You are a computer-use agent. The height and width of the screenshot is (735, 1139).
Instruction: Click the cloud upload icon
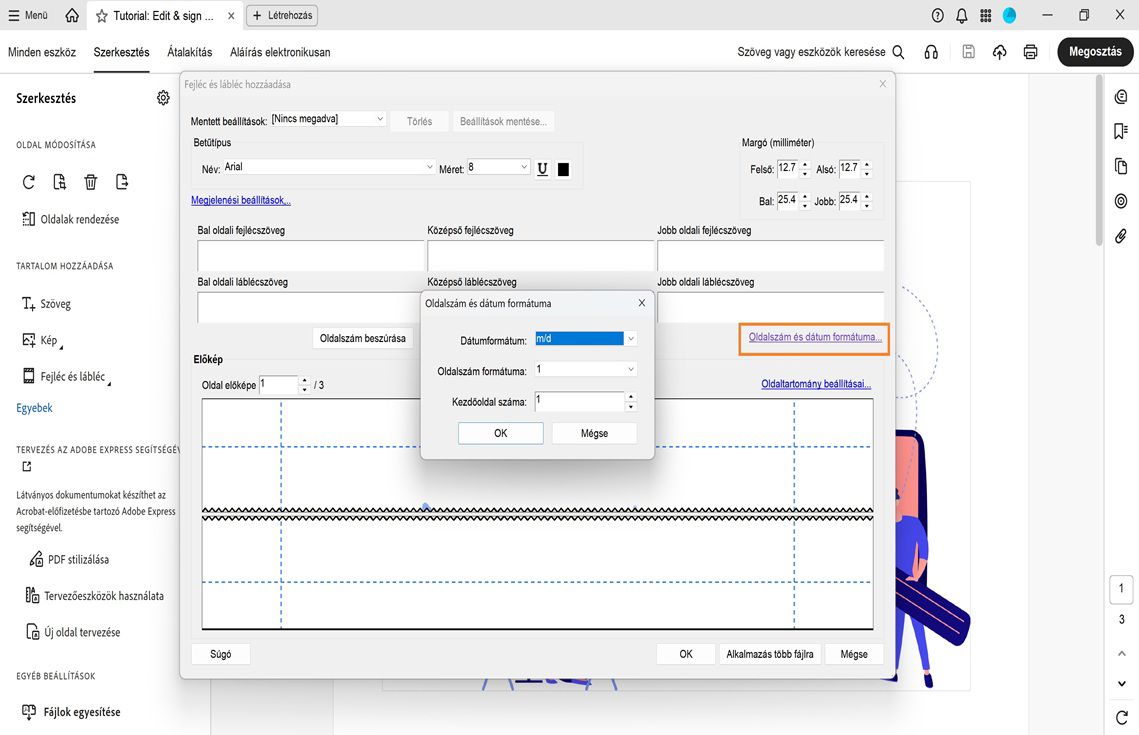(x=1000, y=52)
